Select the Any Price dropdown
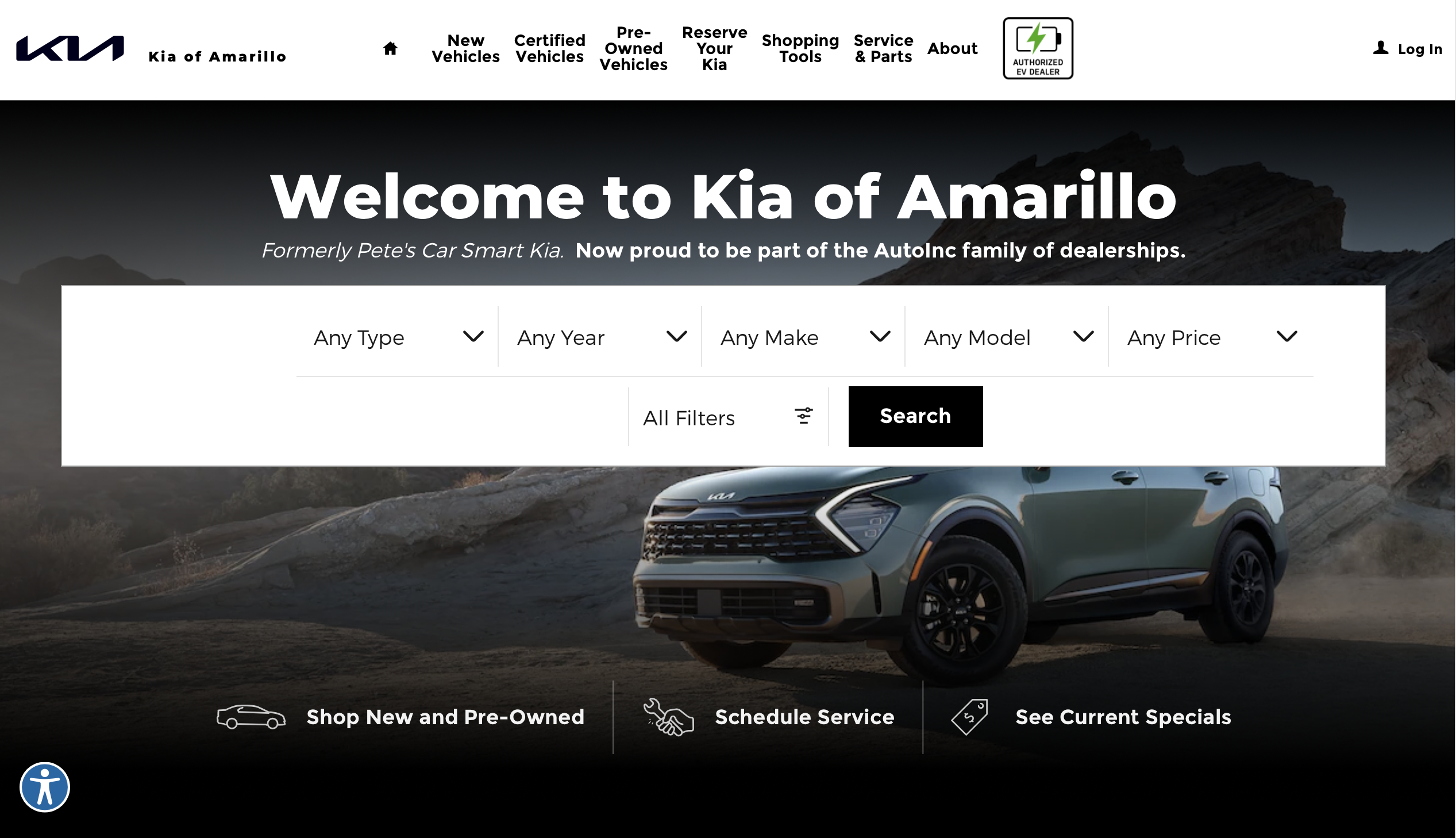Viewport: 1456px width, 838px height. click(1211, 337)
